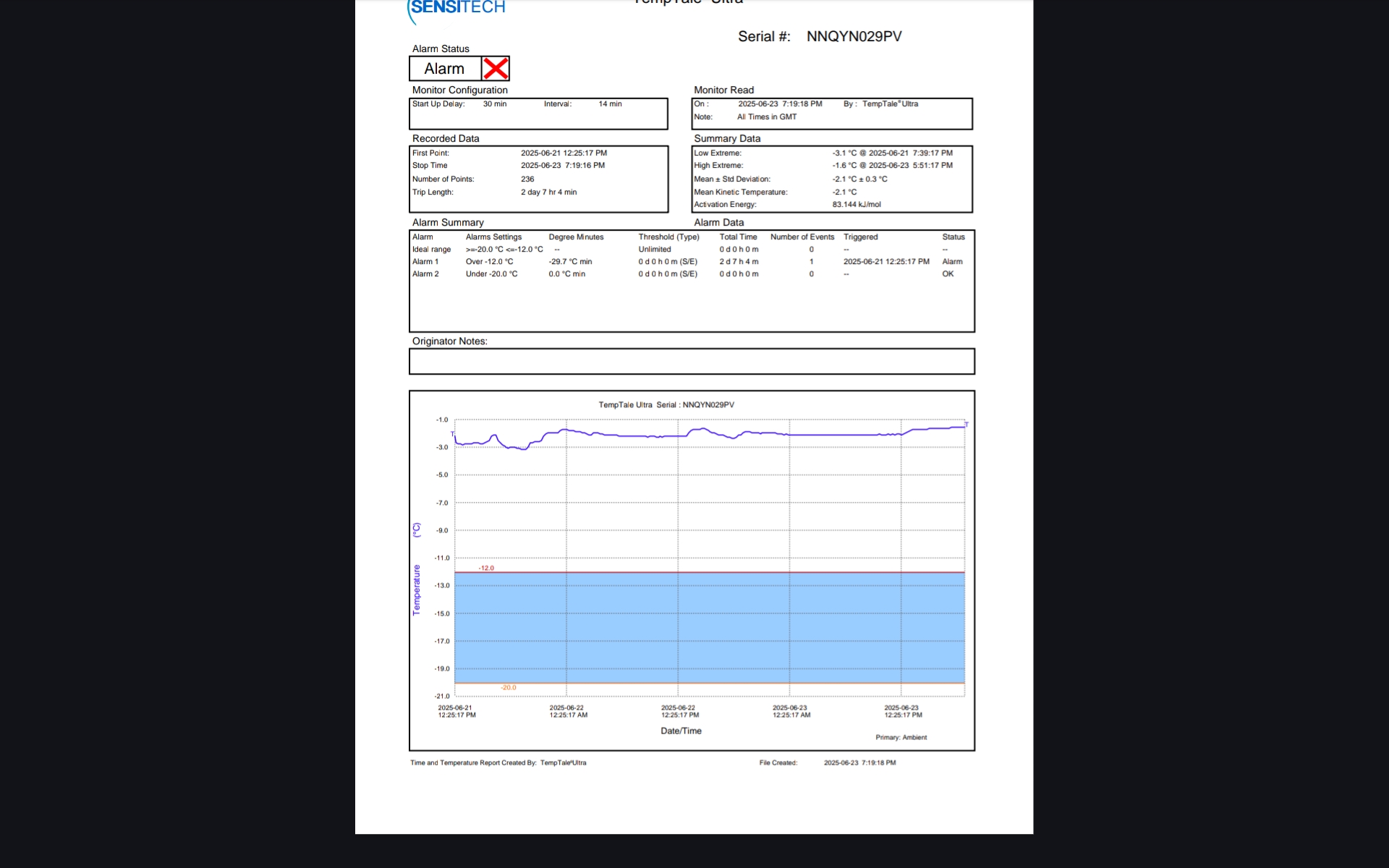Click Degree Minutes value -29.7 °C min
Image resolution: width=1389 pixels, height=868 pixels.
pos(570,262)
